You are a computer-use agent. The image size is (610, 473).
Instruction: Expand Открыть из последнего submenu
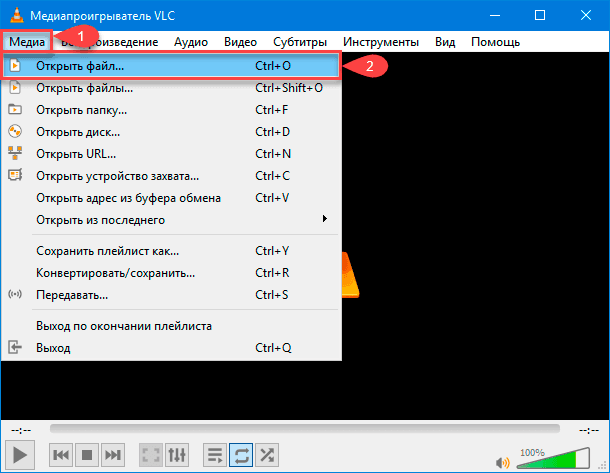pos(171,220)
